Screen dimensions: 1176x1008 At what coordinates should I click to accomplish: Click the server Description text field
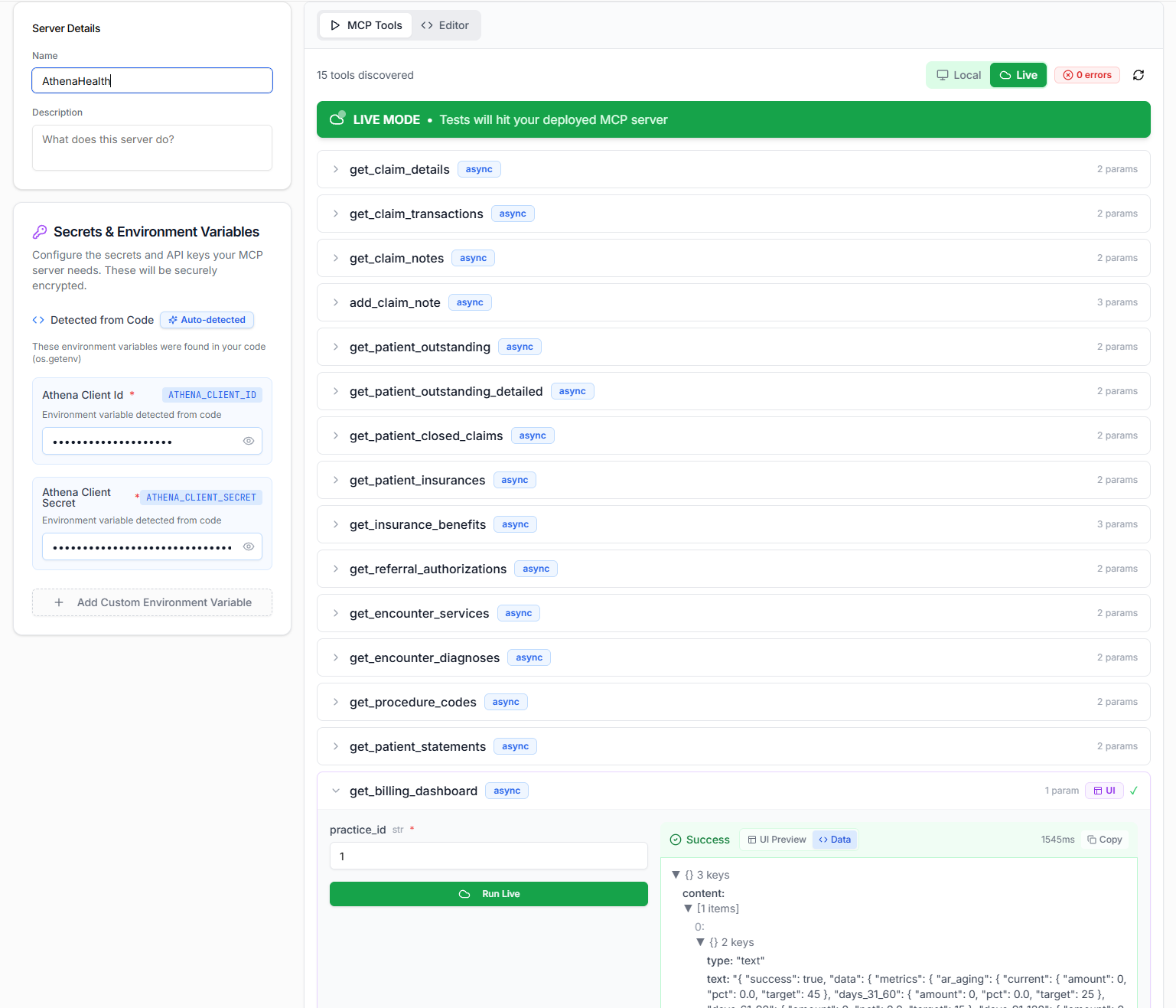(x=152, y=148)
